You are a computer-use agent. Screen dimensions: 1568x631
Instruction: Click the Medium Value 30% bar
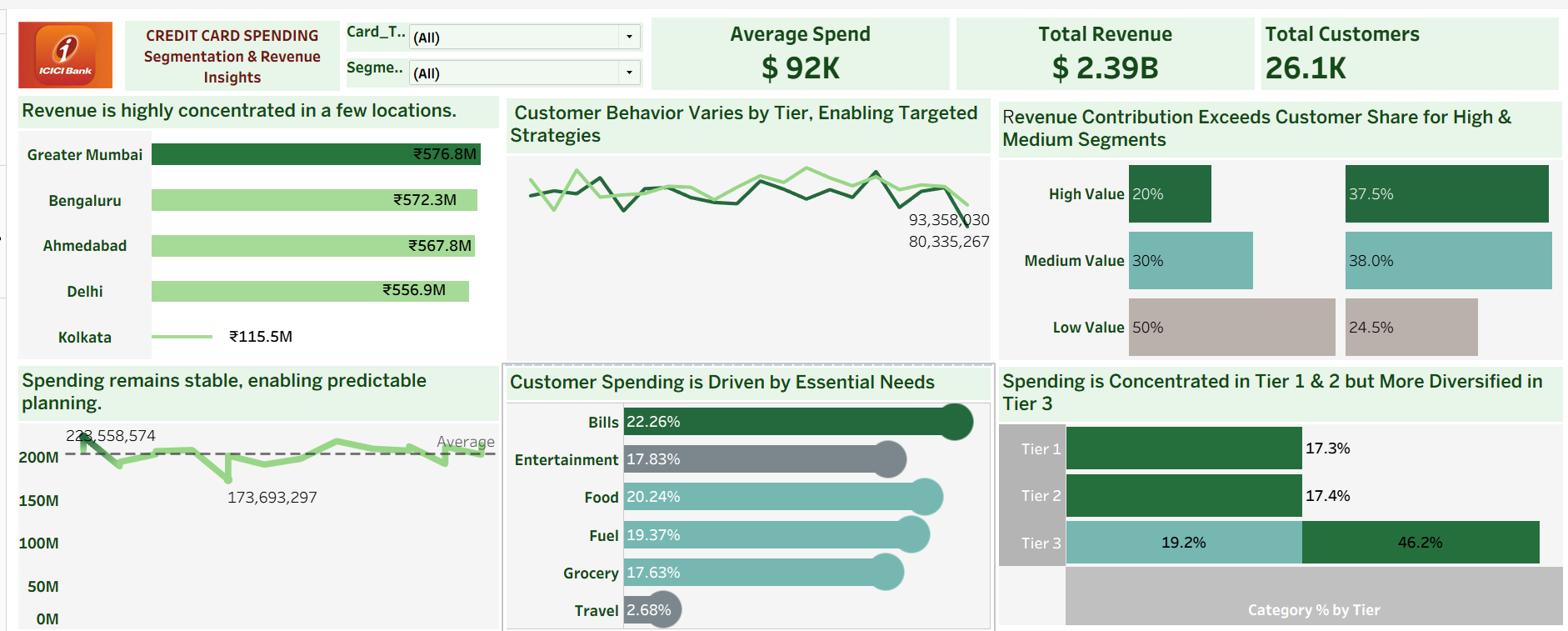point(1191,260)
